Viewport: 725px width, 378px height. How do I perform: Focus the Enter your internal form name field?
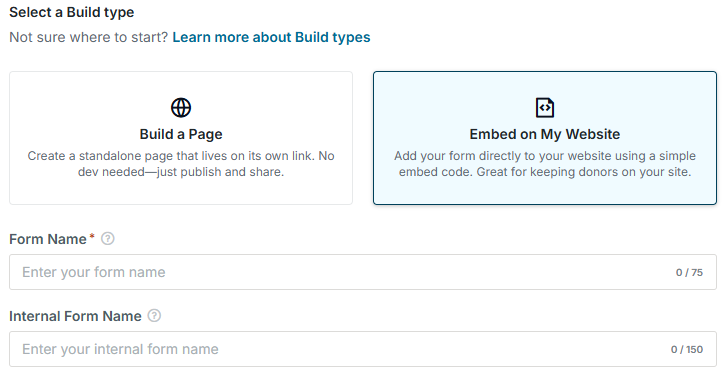tap(363, 349)
